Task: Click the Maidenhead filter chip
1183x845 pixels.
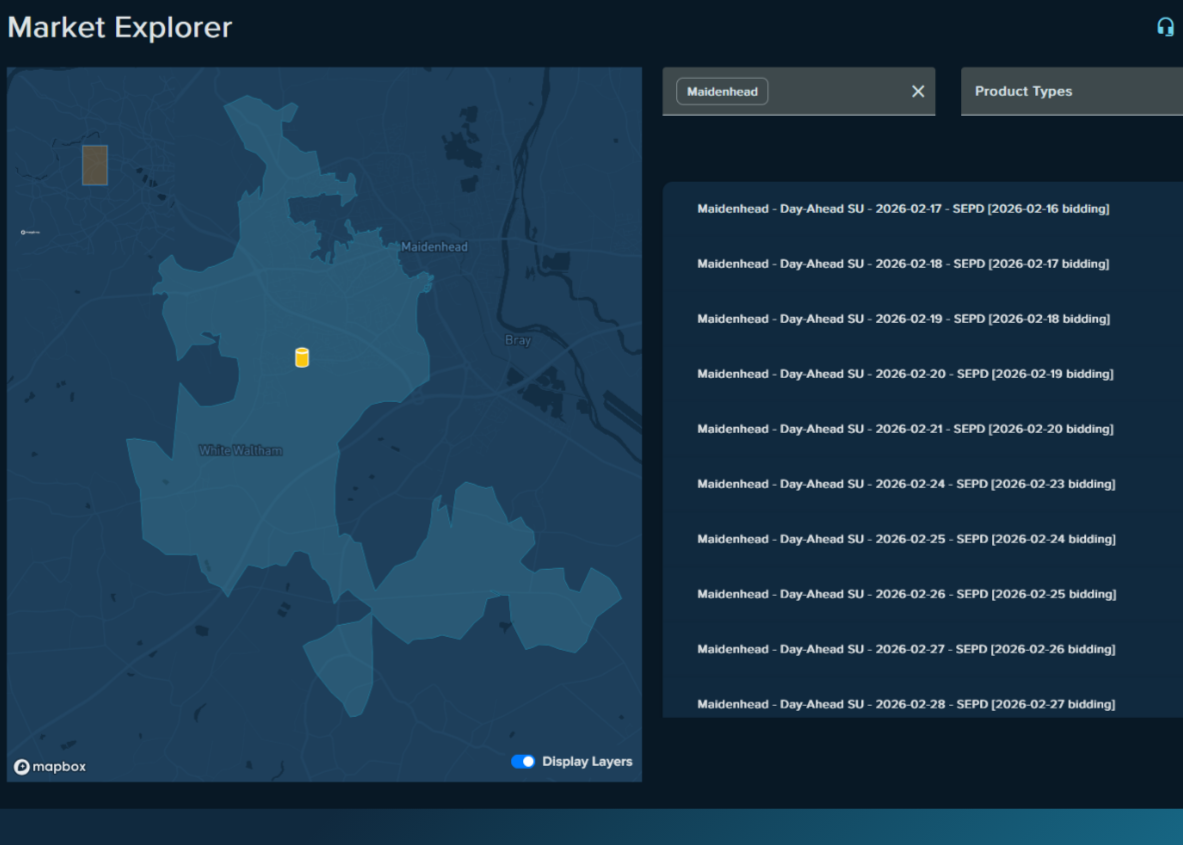Action: pyautogui.click(x=722, y=91)
